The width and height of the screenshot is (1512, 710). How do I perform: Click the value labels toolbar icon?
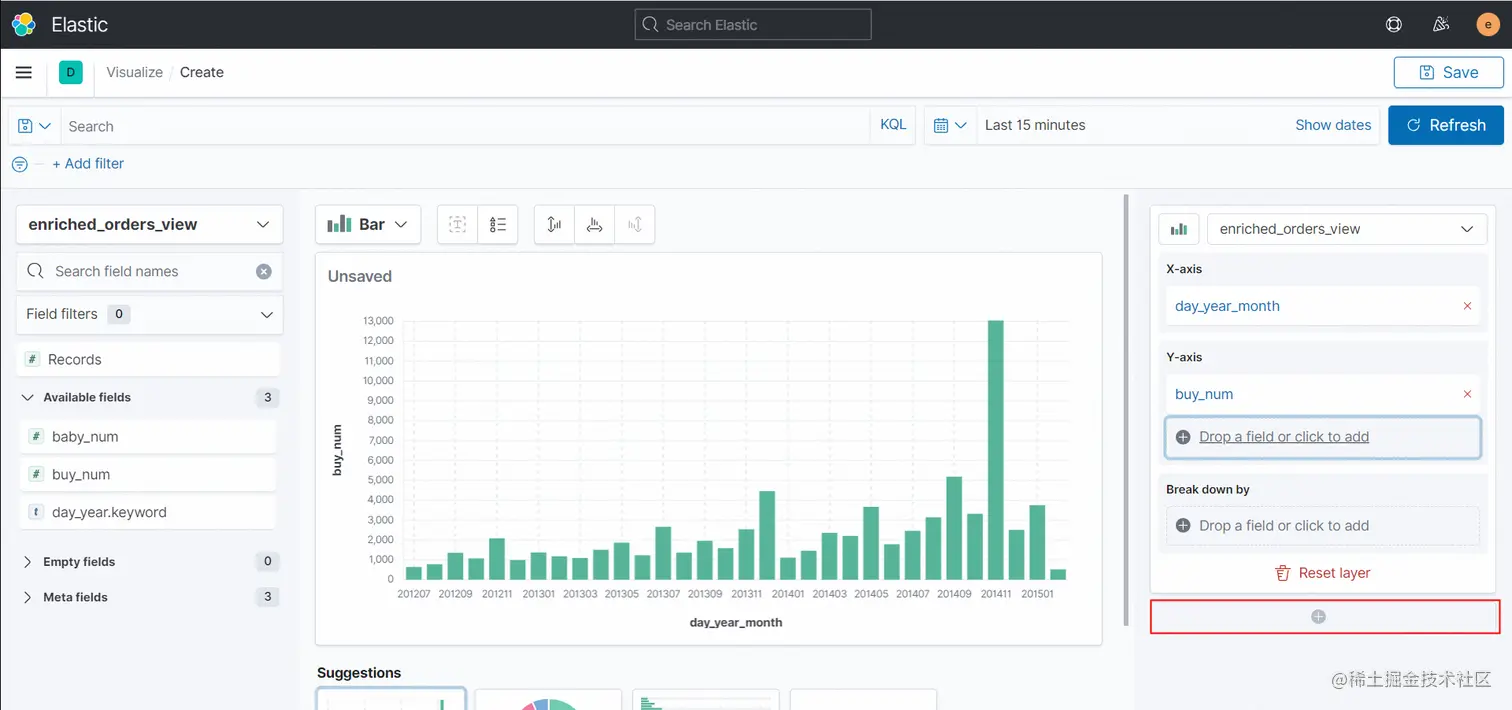[x=457, y=224]
